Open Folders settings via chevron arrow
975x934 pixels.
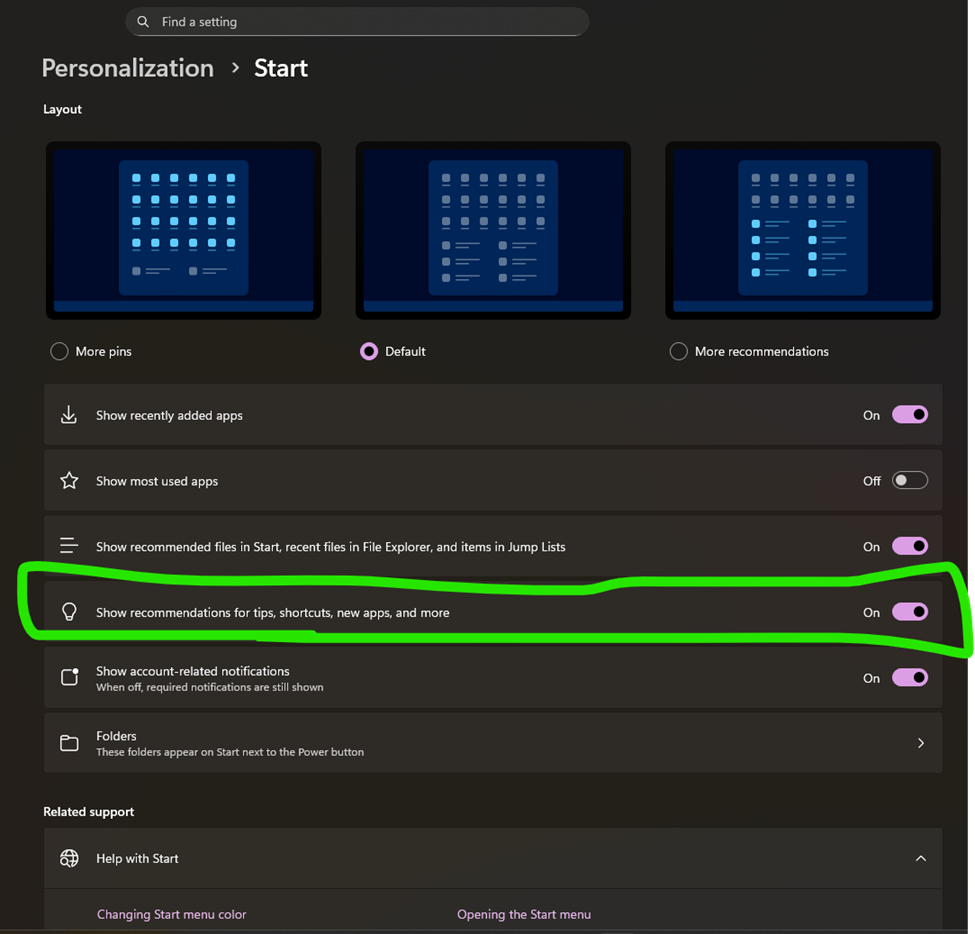pos(921,743)
